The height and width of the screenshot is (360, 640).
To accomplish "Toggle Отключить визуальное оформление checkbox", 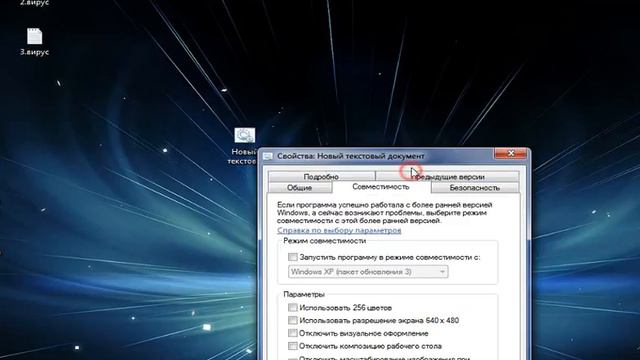I will point(293,333).
